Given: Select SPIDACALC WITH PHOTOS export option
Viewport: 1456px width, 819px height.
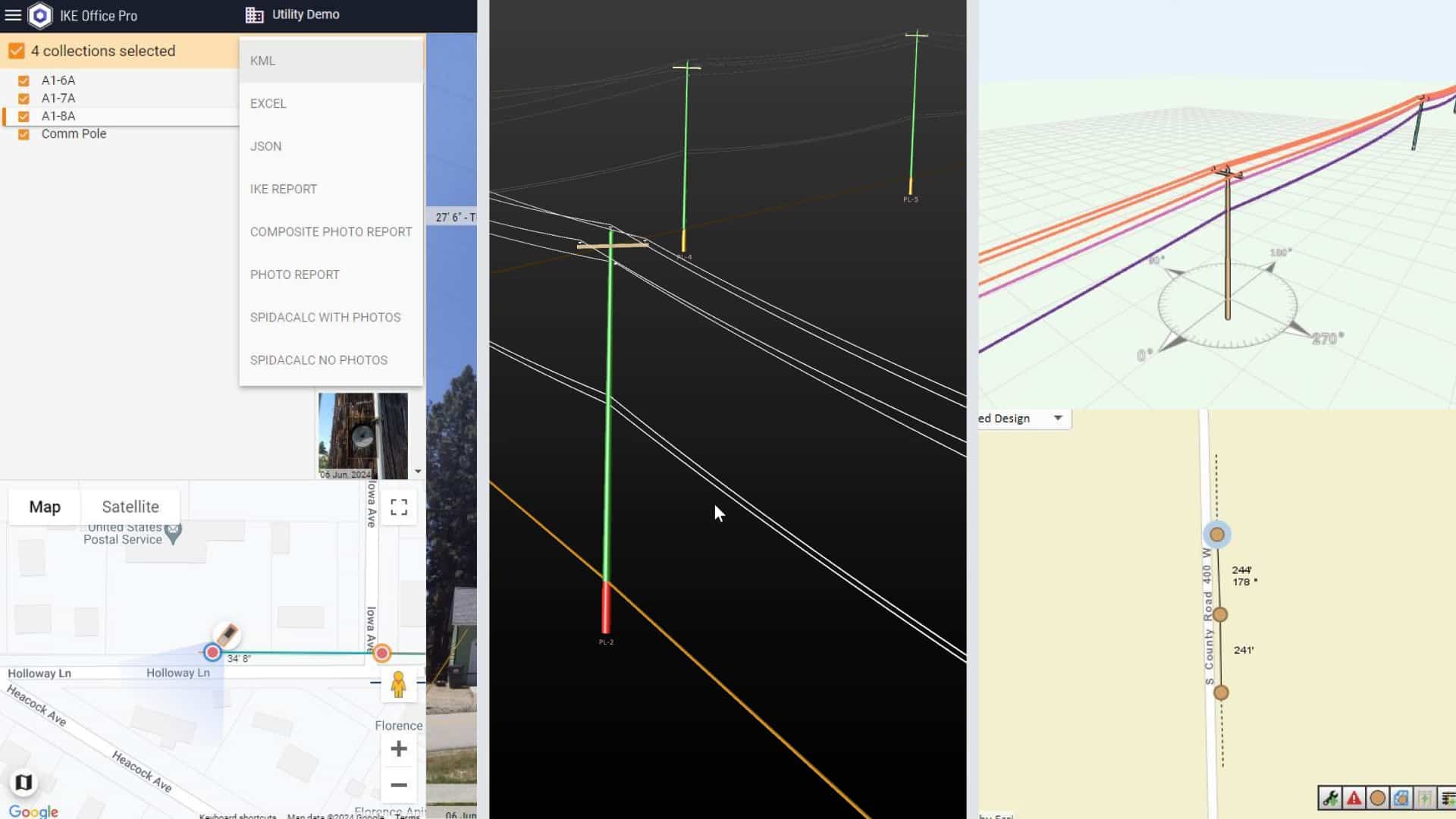Looking at the screenshot, I should [x=325, y=317].
